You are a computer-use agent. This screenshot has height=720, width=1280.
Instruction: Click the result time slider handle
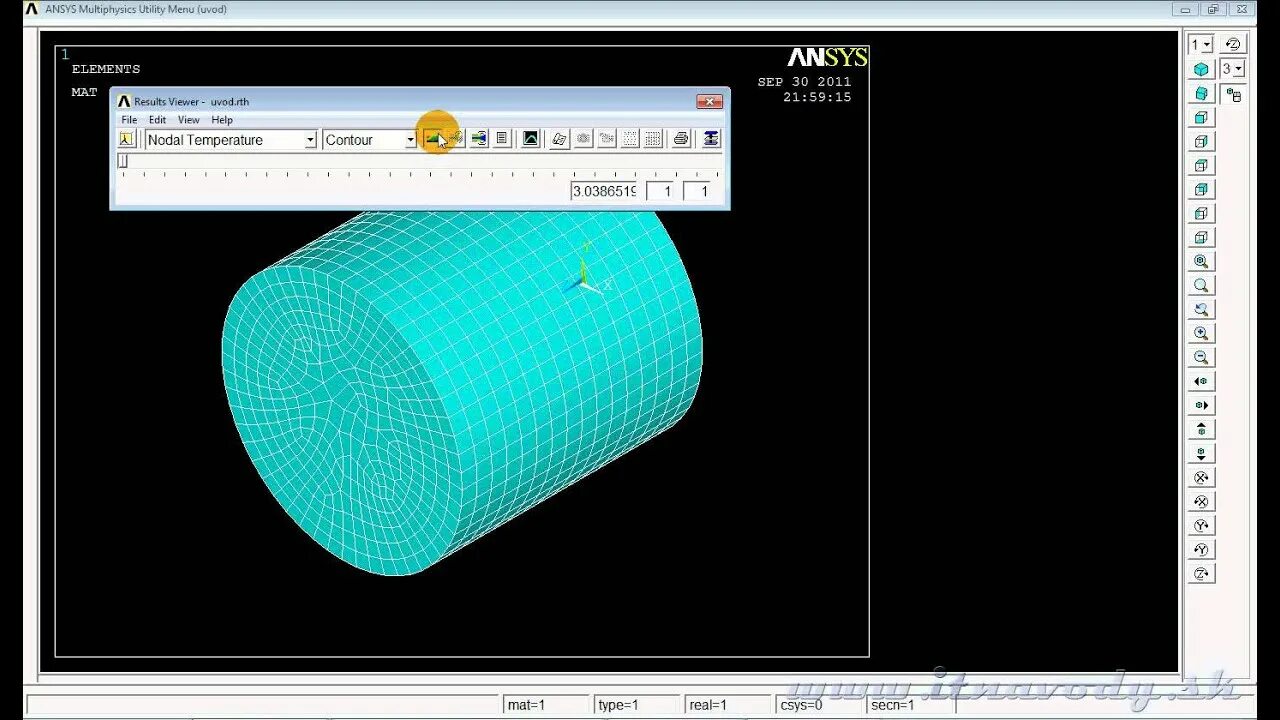[123, 160]
